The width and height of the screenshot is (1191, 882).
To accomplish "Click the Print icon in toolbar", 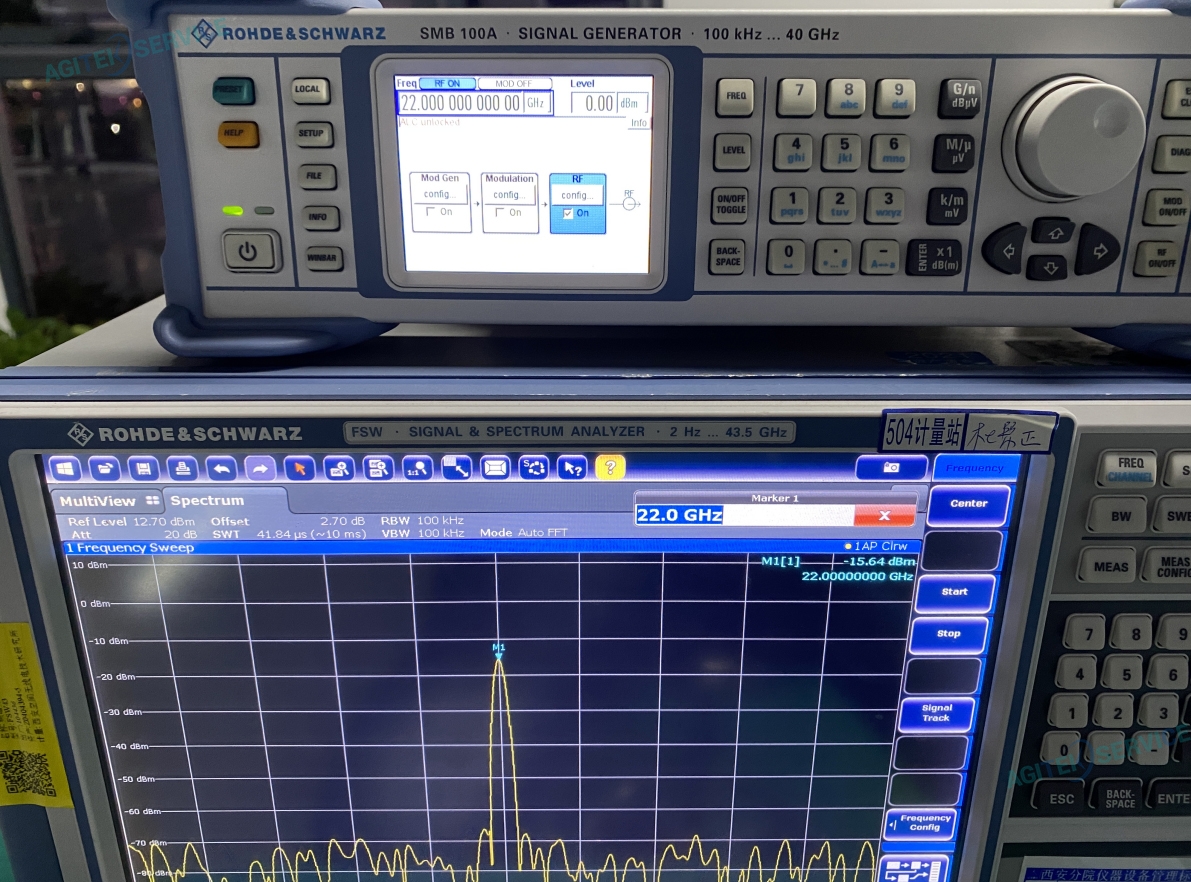I will (x=182, y=468).
